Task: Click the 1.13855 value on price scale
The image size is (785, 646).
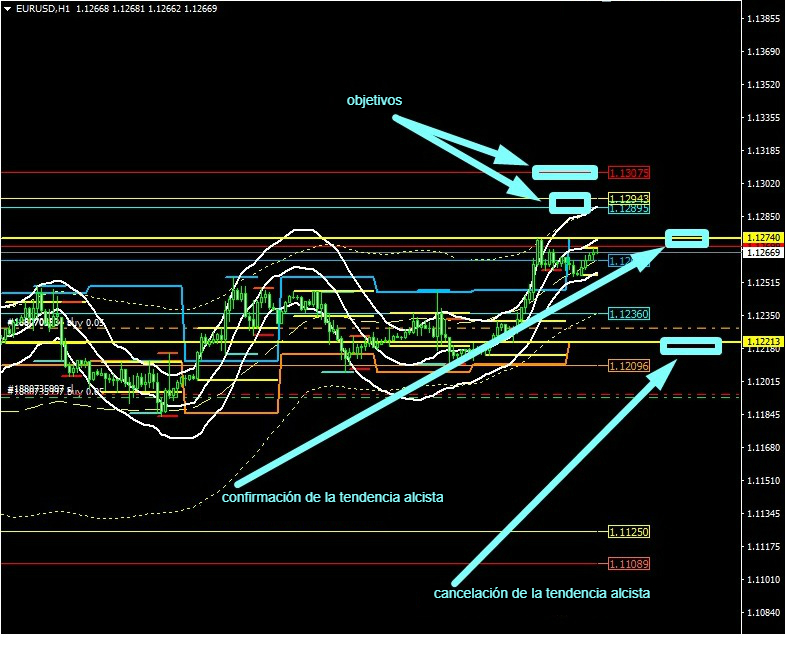Action: tap(763, 19)
